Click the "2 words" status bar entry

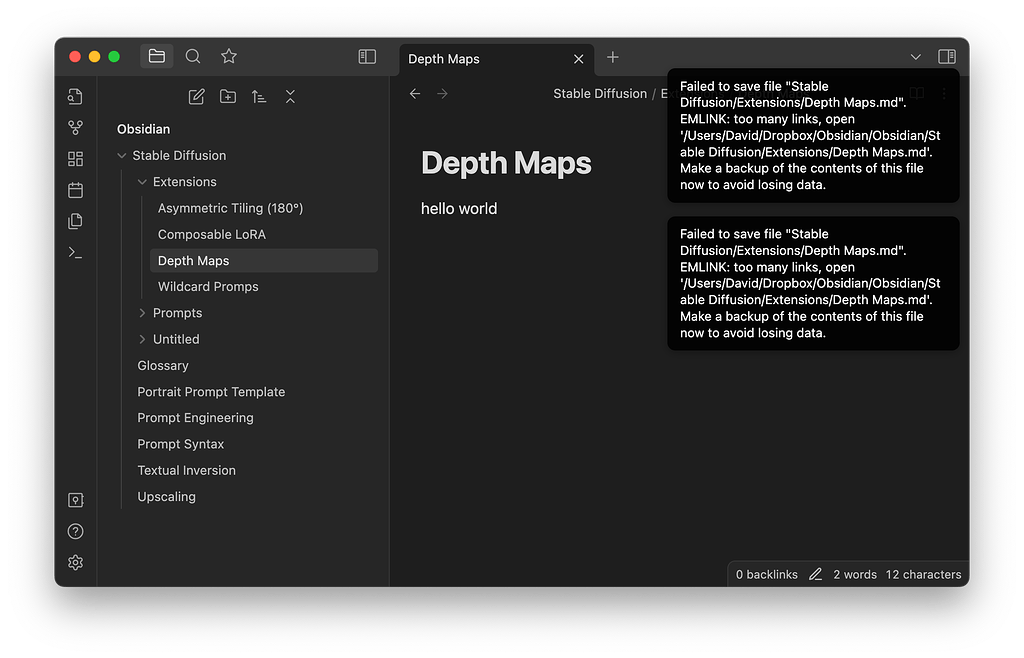(x=855, y=574)
